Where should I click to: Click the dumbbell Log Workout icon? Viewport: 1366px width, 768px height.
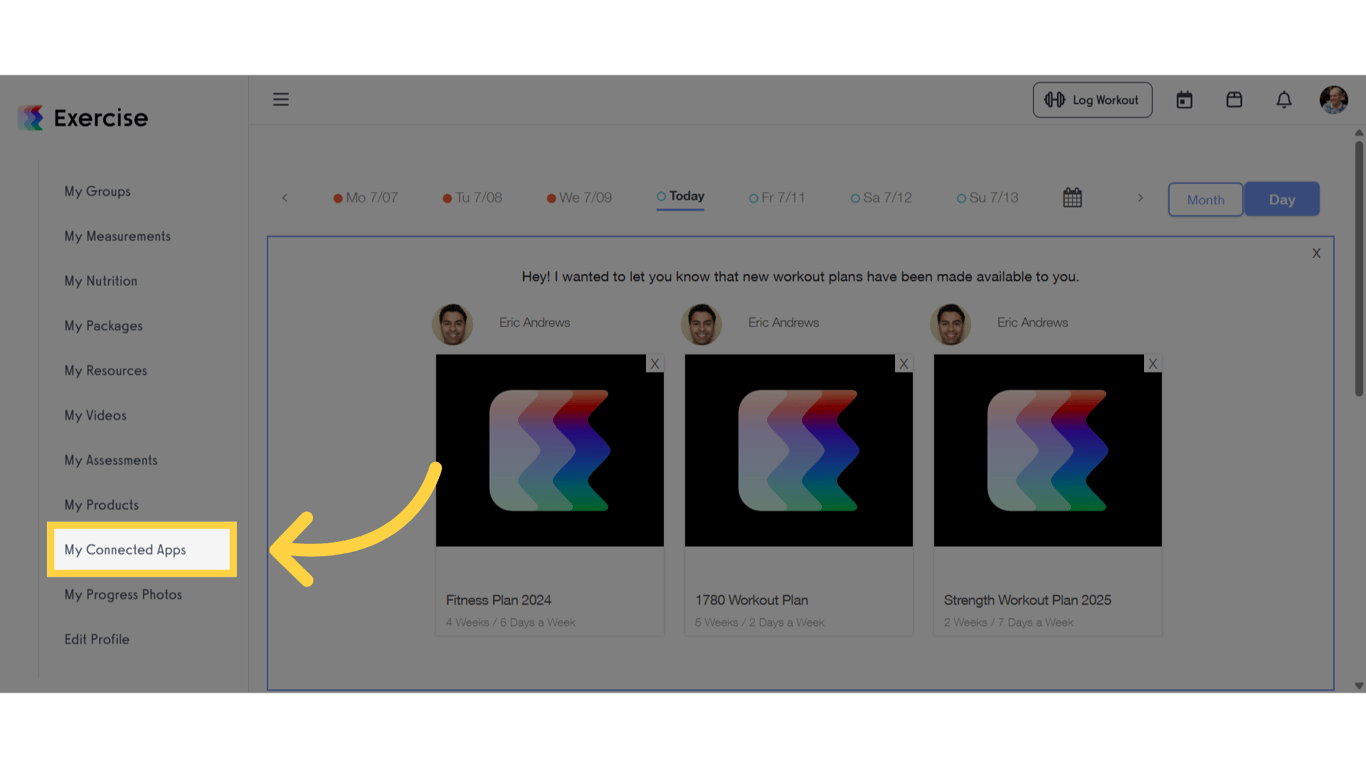click(x=1056, y=99)
